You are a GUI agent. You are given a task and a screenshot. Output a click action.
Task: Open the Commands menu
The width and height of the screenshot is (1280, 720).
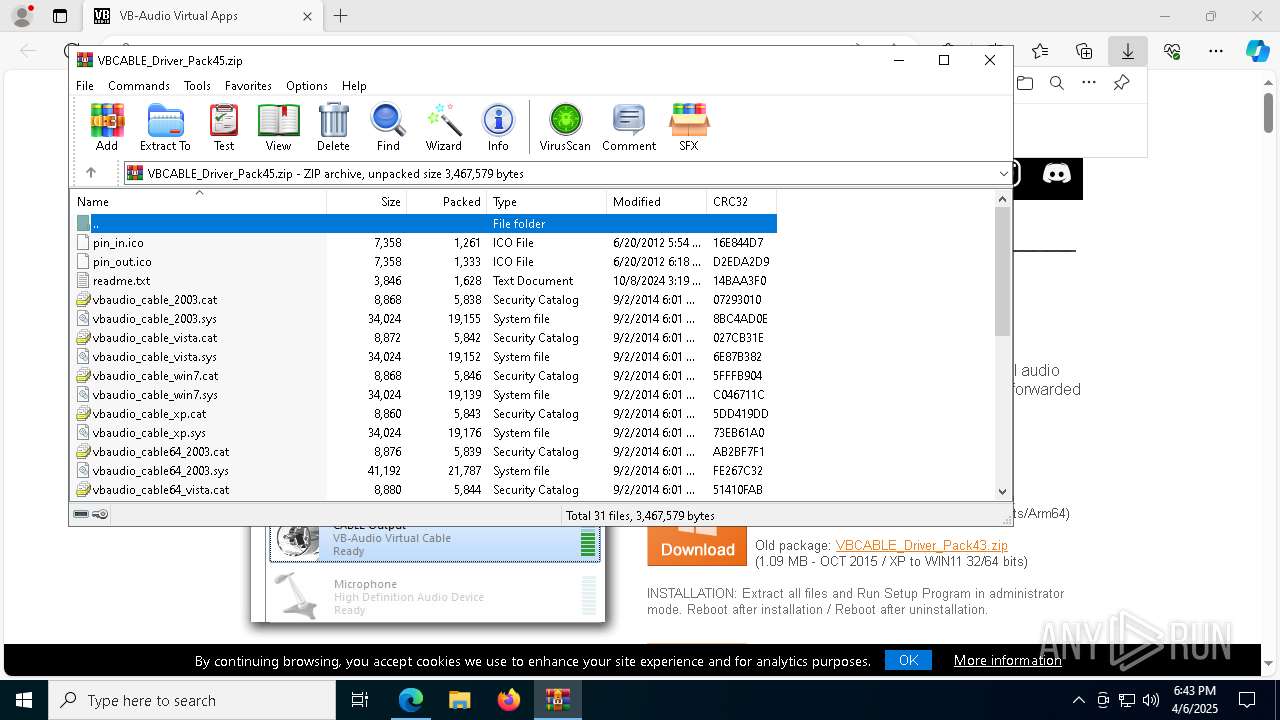(139, 86)
